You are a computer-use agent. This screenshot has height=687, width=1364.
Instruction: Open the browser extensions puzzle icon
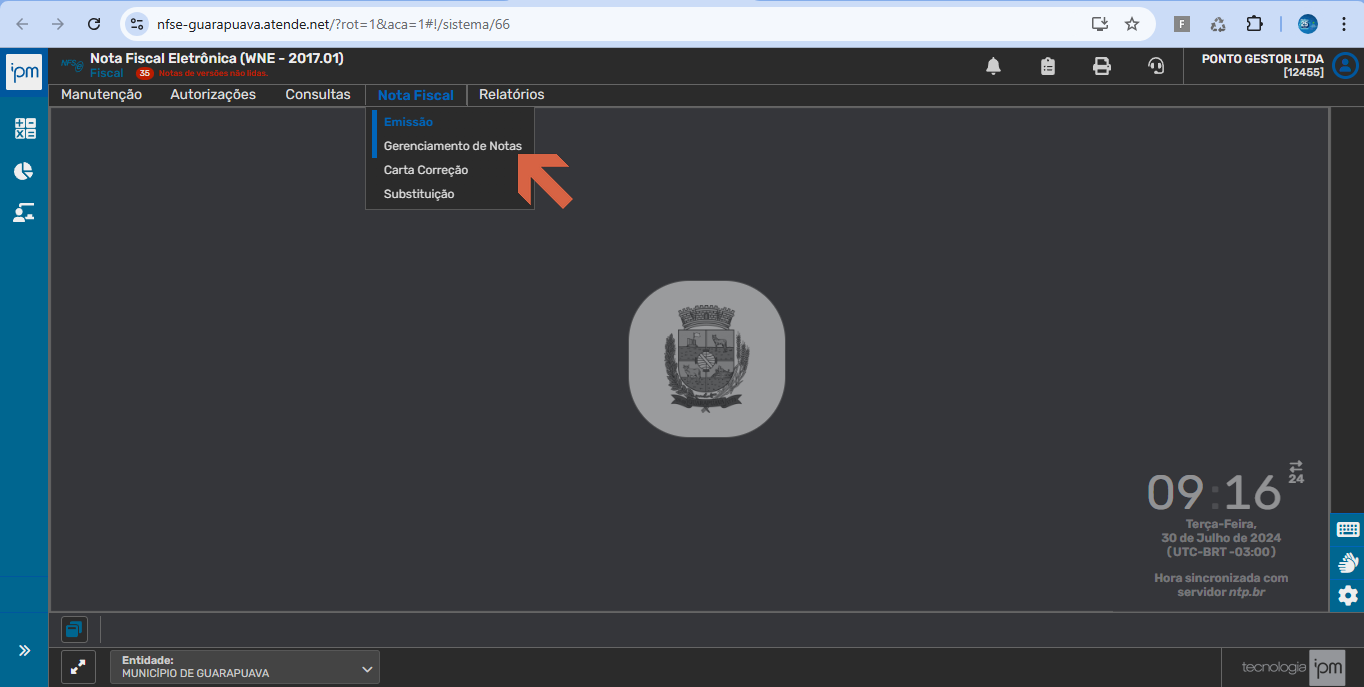pyautogui.click(x=1254, y=24)
